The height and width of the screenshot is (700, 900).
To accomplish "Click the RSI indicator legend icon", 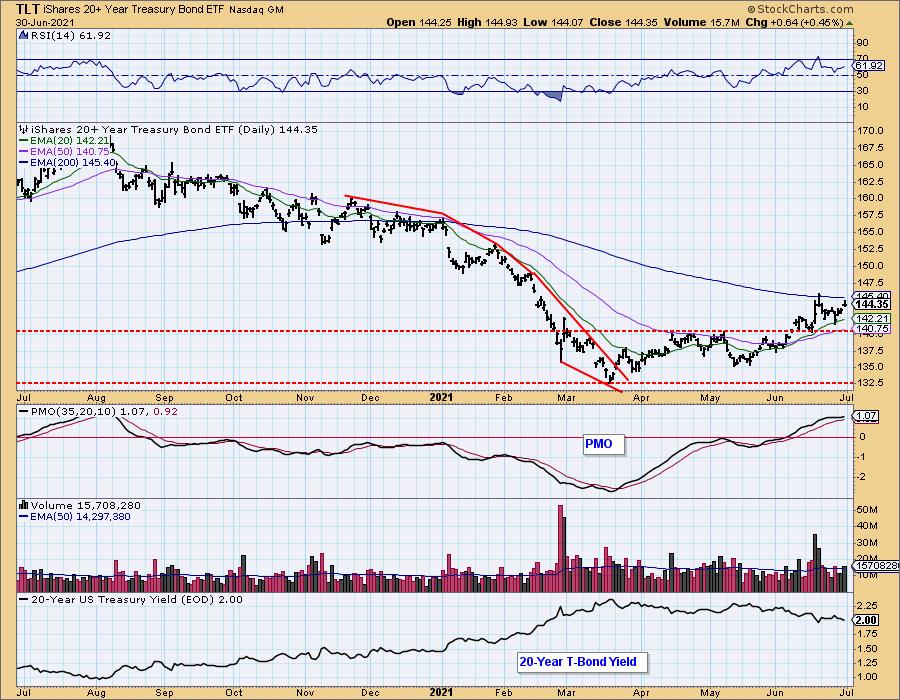I will click(23, 35).
